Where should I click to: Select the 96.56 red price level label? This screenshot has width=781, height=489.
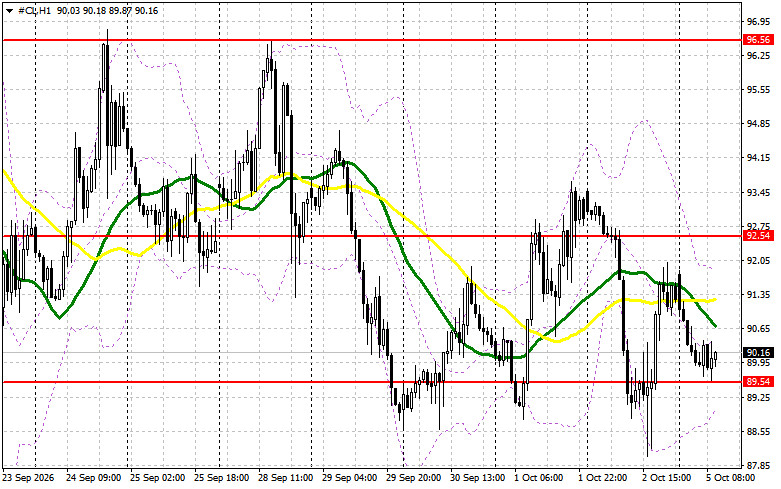coord(758,40)
